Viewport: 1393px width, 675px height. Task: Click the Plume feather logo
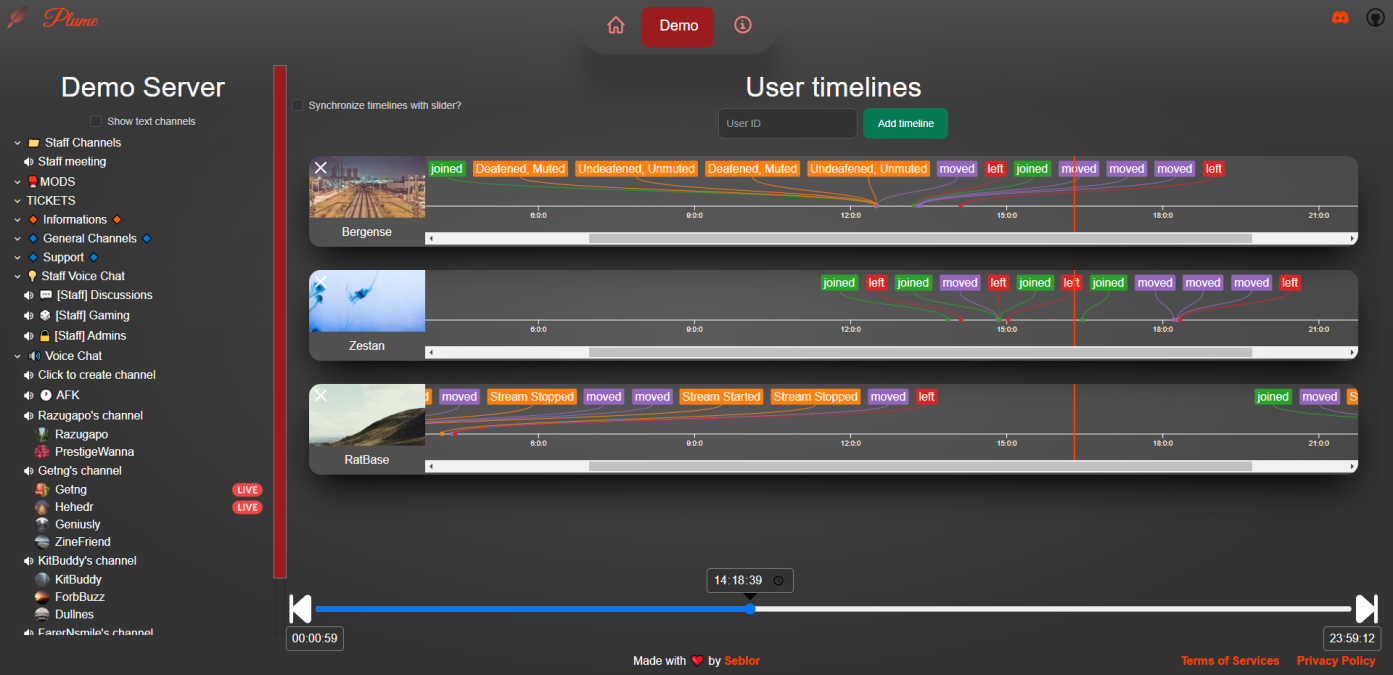point(17,19)
